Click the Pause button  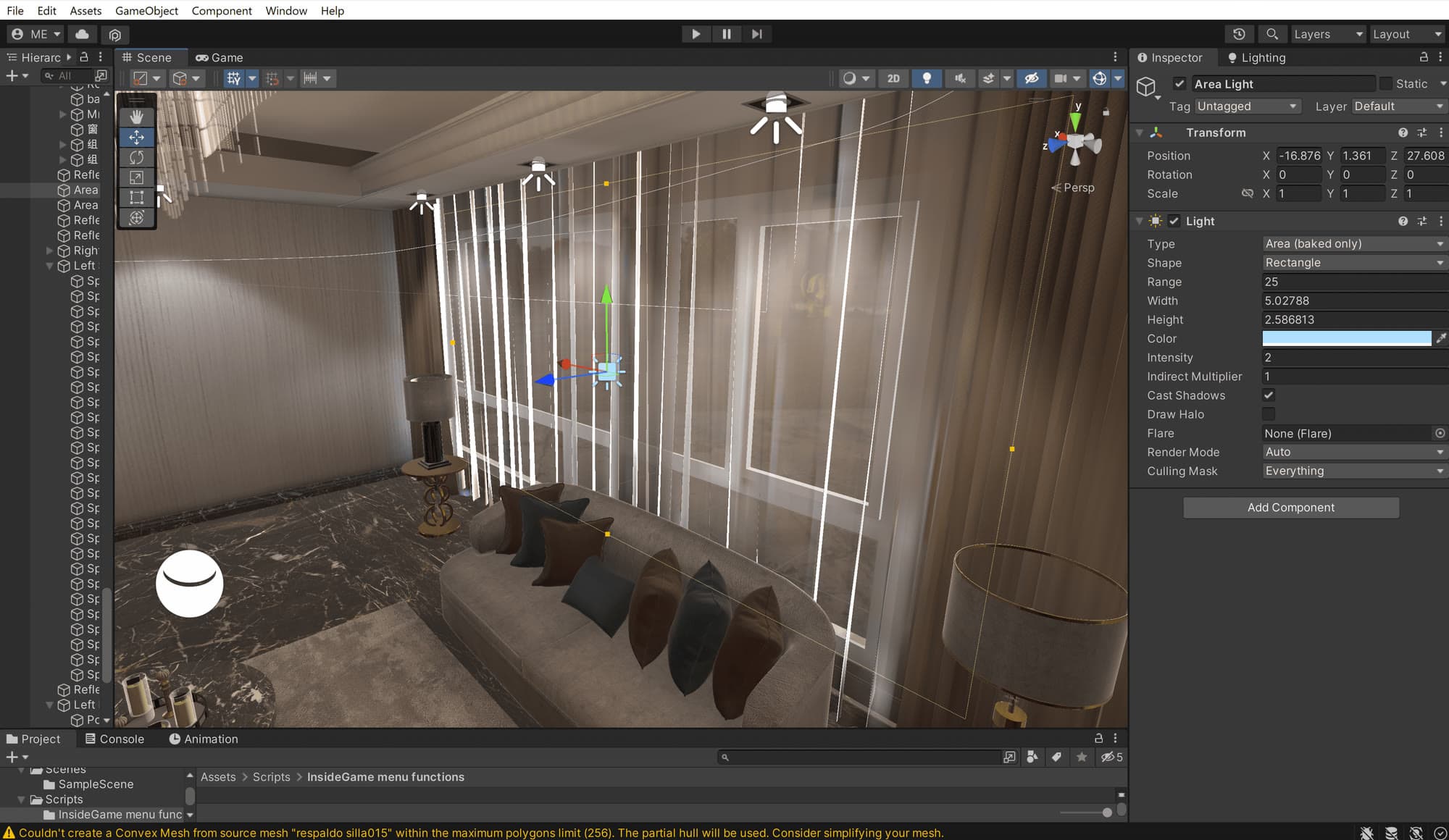coord(726,34)
